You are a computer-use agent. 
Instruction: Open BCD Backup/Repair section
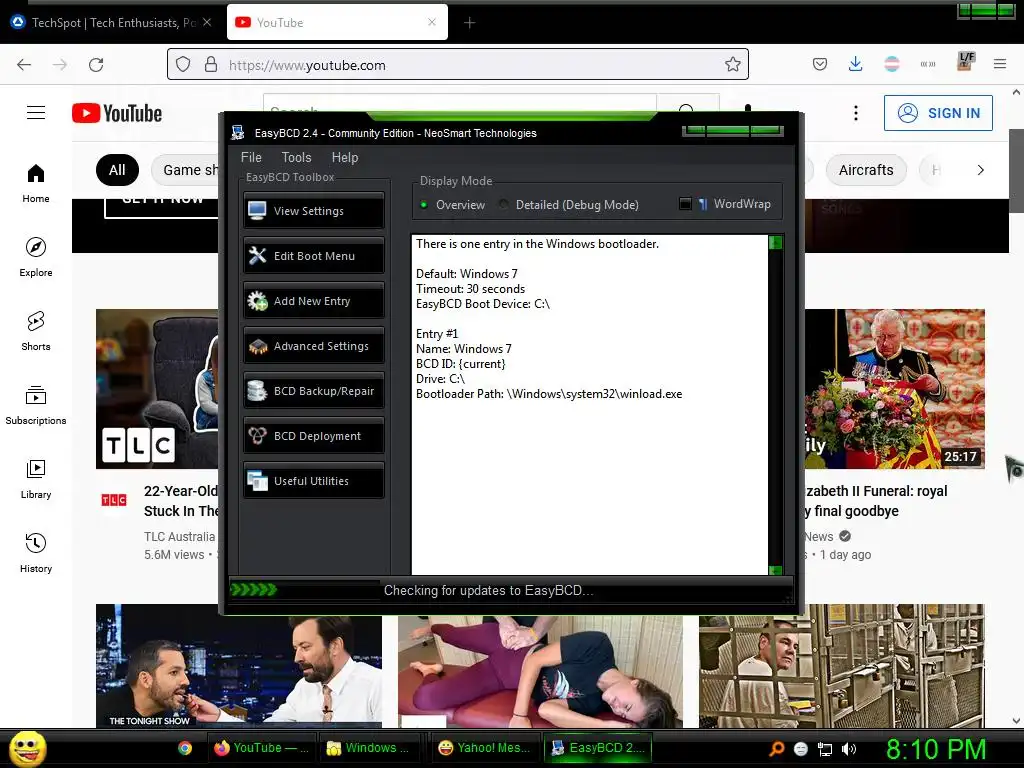pyautogui.click(x=313, y=391)
